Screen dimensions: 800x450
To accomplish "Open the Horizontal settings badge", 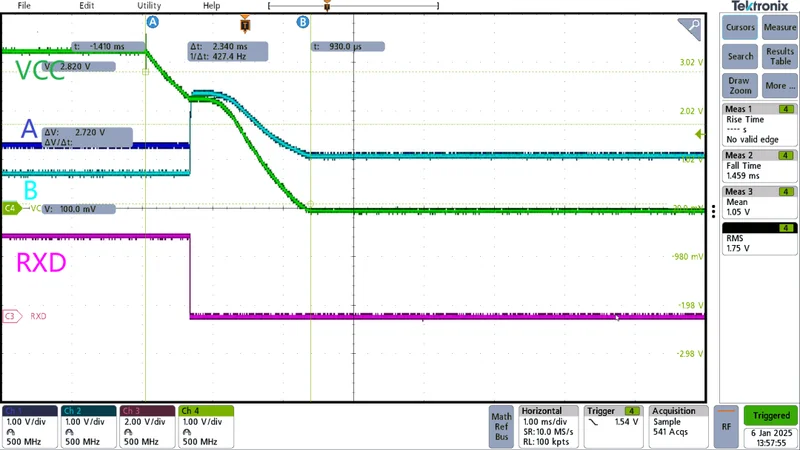I will [x=548, y=427].
